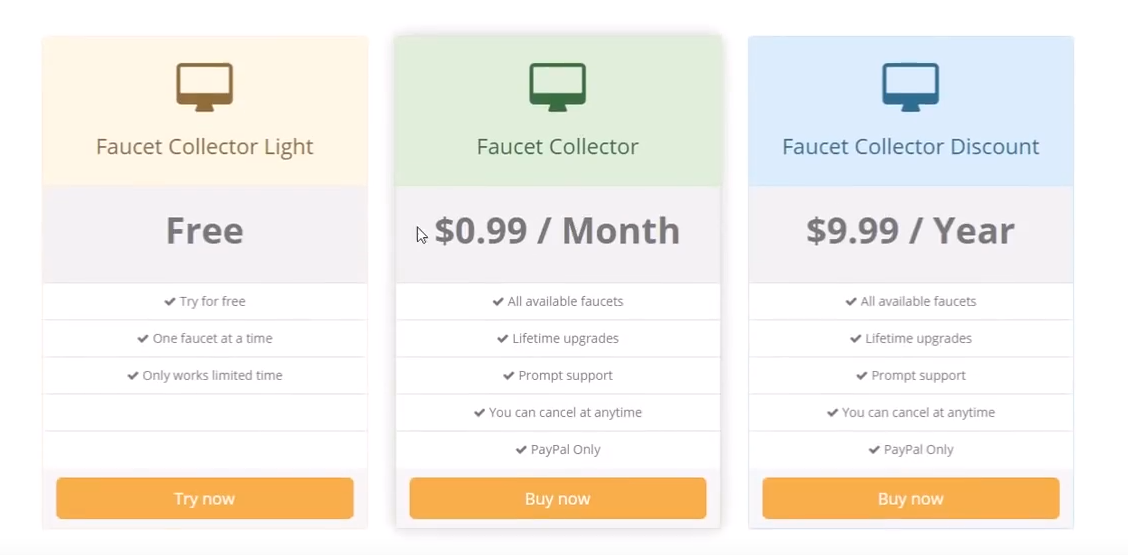Click the $9.99 / Year price

pos(911,231)
